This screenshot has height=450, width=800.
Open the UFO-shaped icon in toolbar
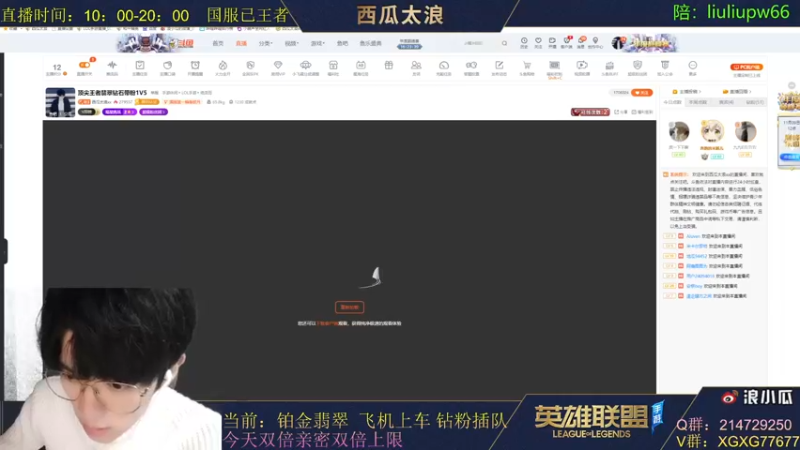tap(306, 65)
